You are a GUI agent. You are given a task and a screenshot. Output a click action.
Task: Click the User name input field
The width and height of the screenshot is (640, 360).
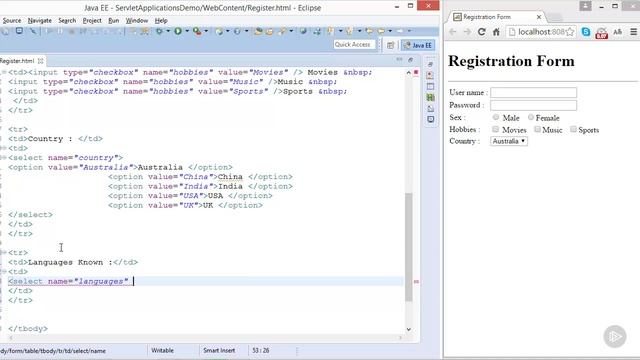(x=533, y=93)
